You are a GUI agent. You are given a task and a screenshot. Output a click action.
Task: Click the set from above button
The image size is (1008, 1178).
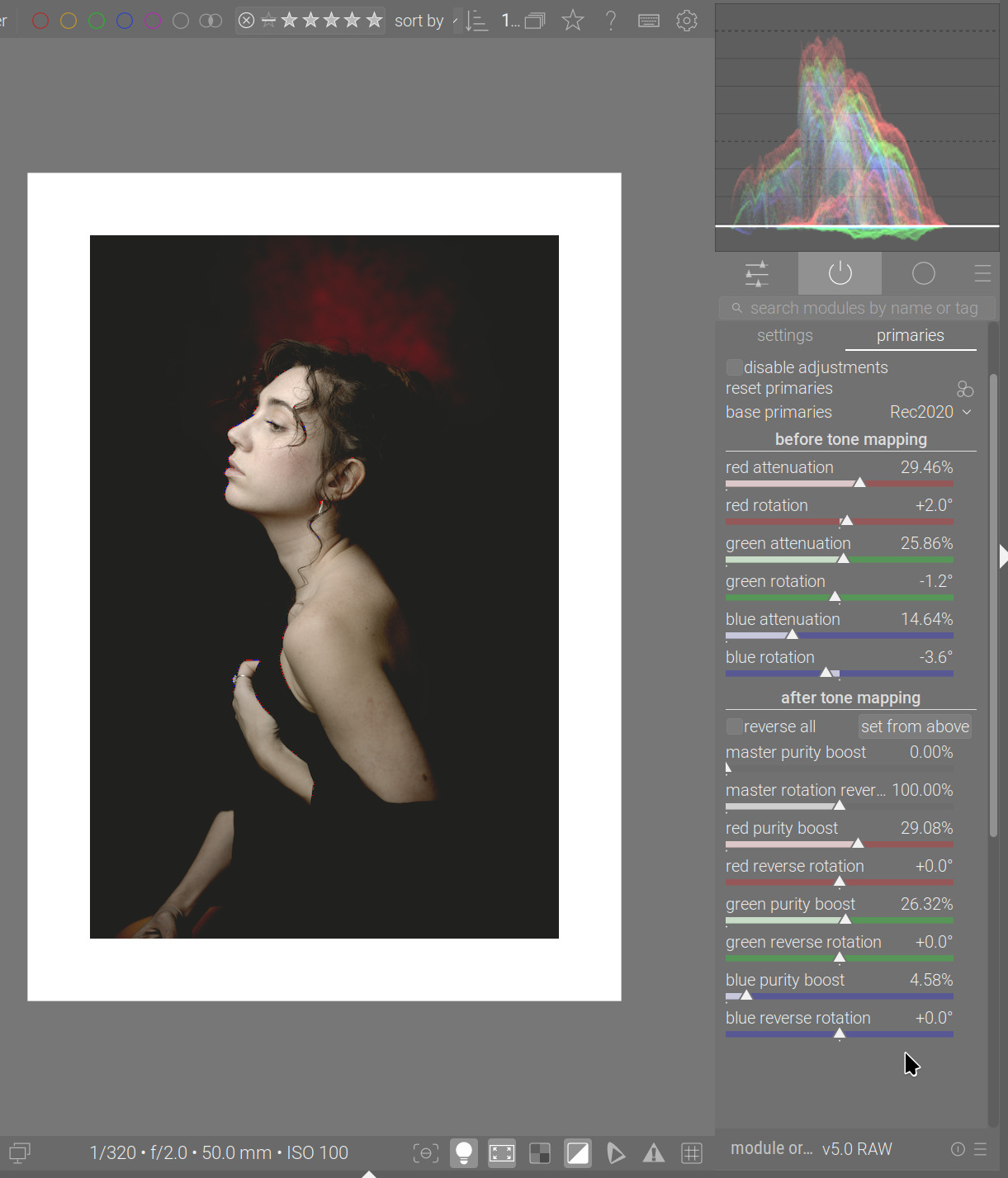pyautogui.click(x=915, y=726)
